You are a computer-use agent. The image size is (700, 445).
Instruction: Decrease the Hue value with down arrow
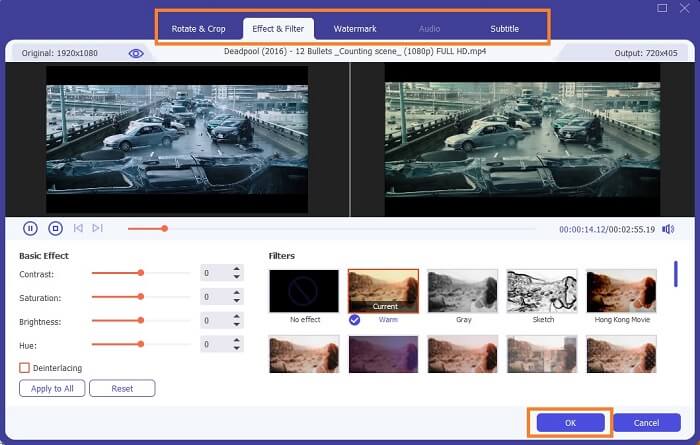click(237, 348)
